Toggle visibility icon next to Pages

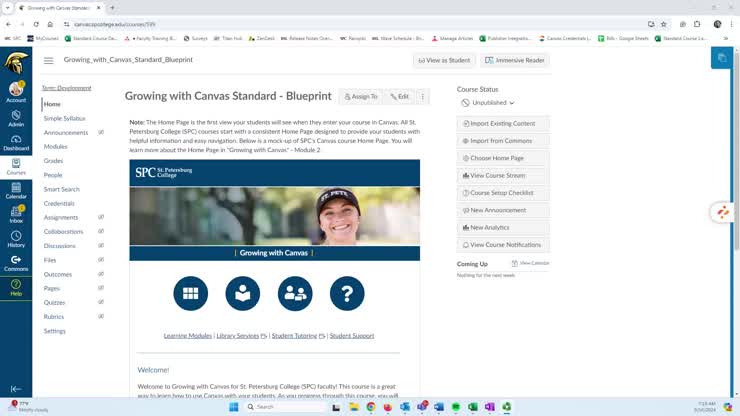coord(101,288)
